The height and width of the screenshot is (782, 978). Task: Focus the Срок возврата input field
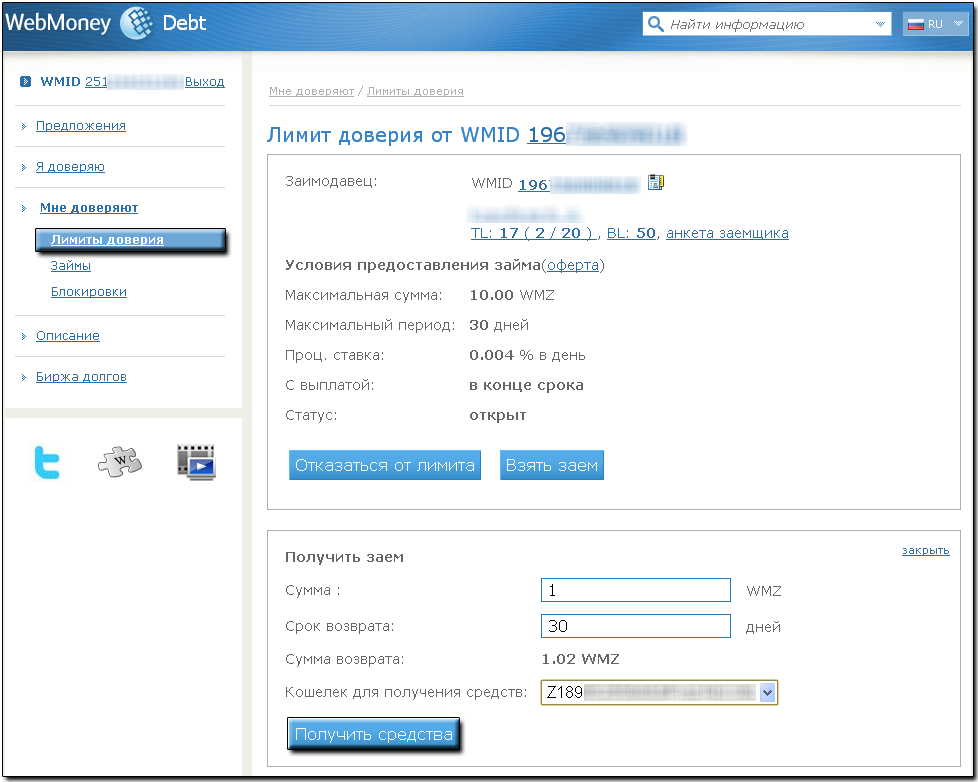point(636,626)
